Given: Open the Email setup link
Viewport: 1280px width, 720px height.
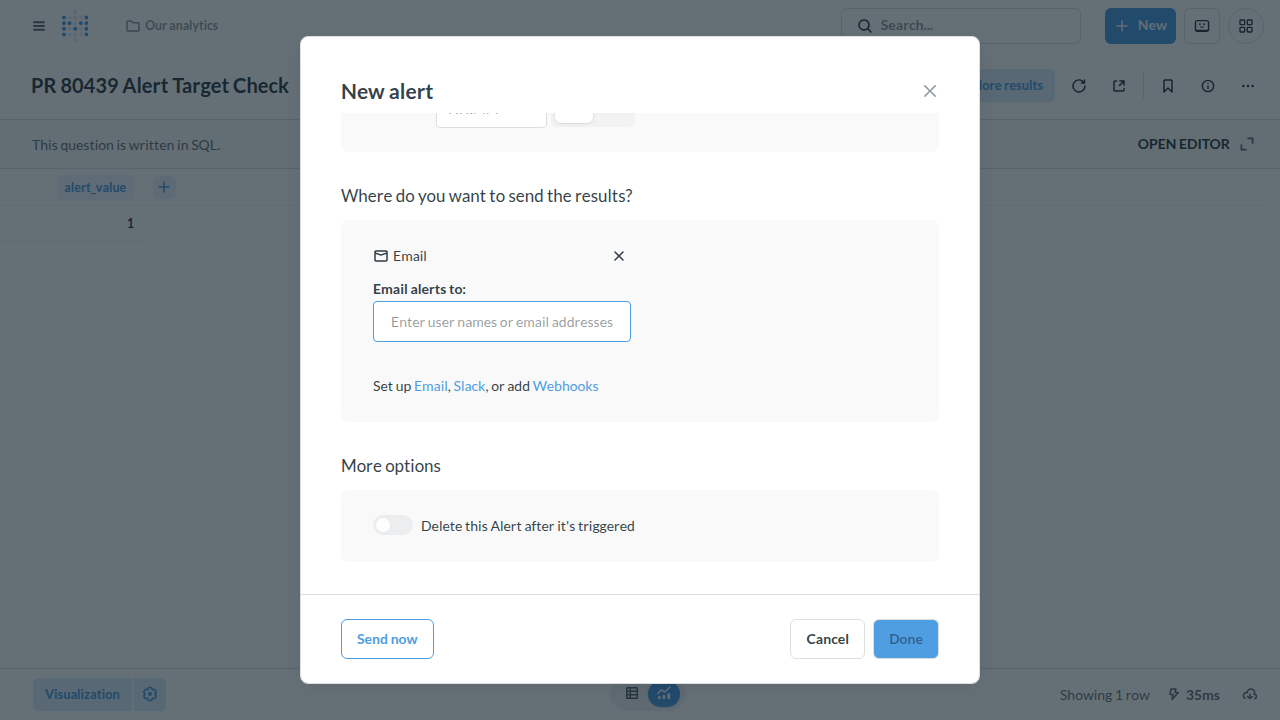Looking at the screenshot, I should [431, 386].
